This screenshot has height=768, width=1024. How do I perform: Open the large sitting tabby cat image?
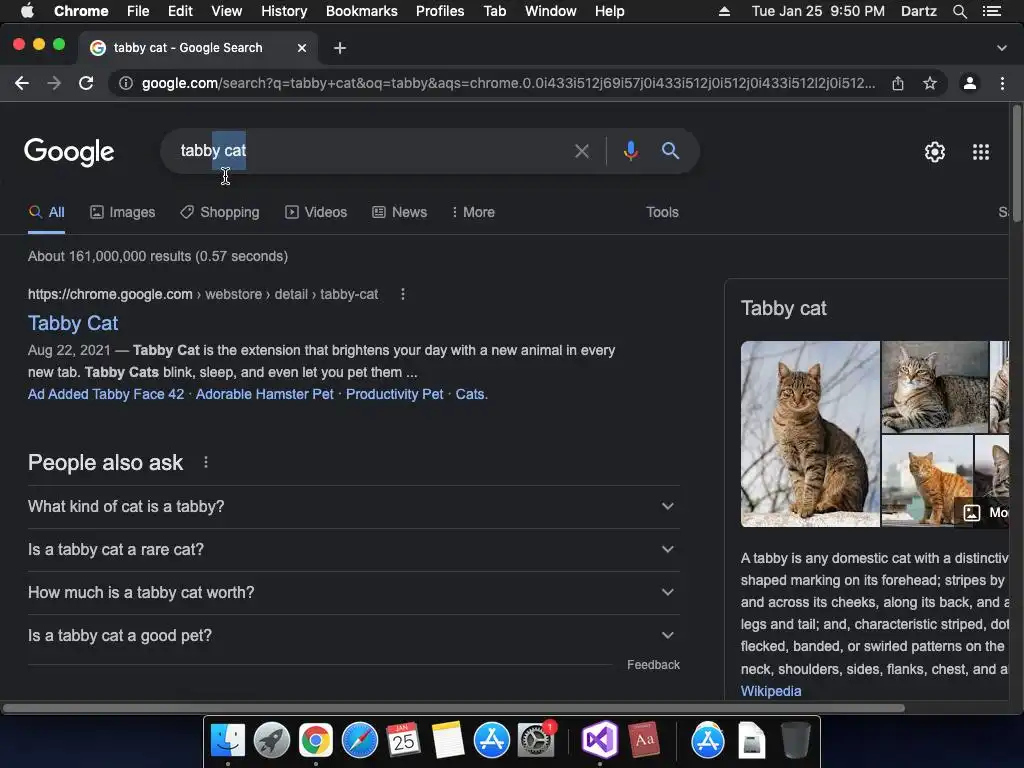(810, 434)
